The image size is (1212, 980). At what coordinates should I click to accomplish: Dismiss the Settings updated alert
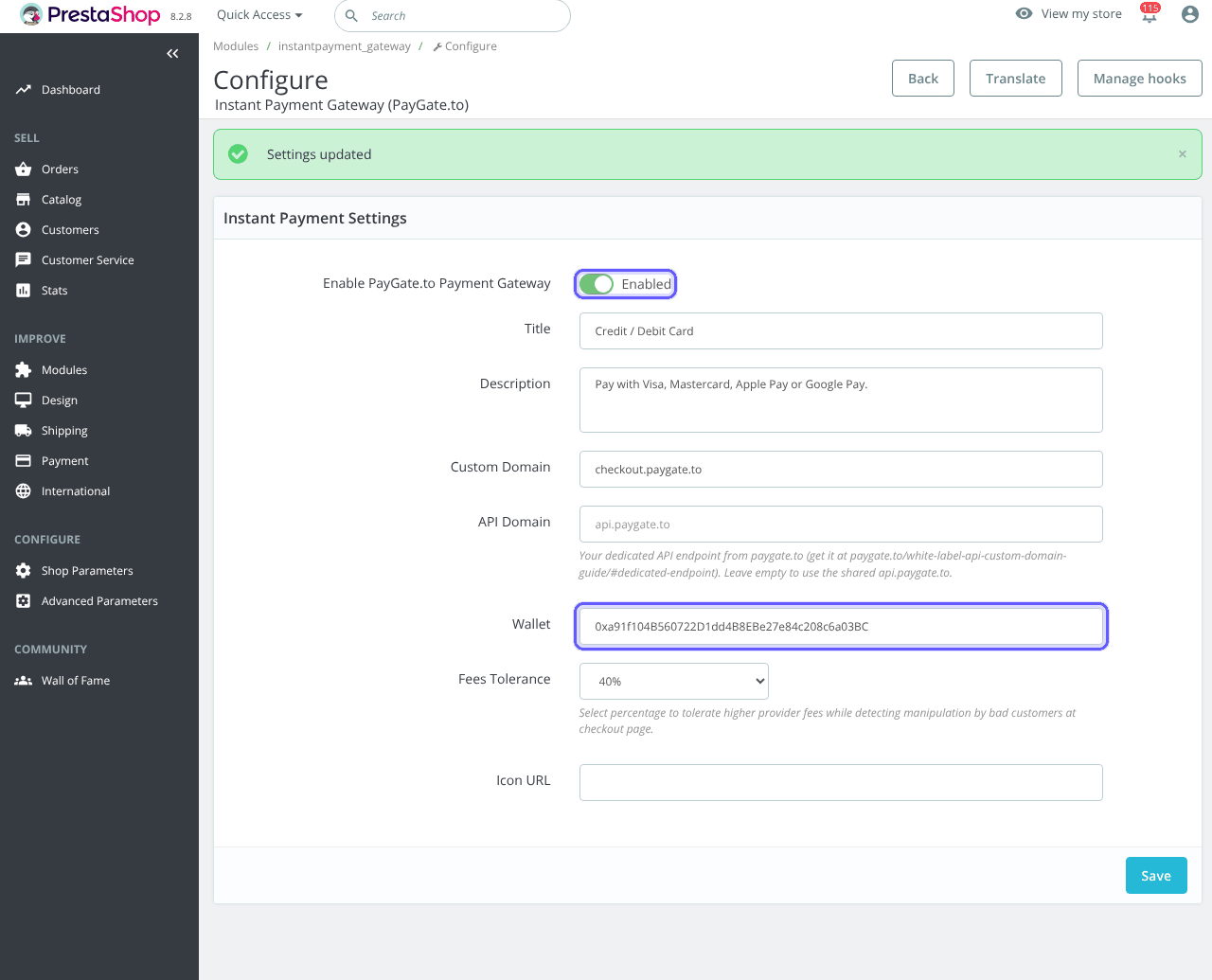click(1183, 154)
